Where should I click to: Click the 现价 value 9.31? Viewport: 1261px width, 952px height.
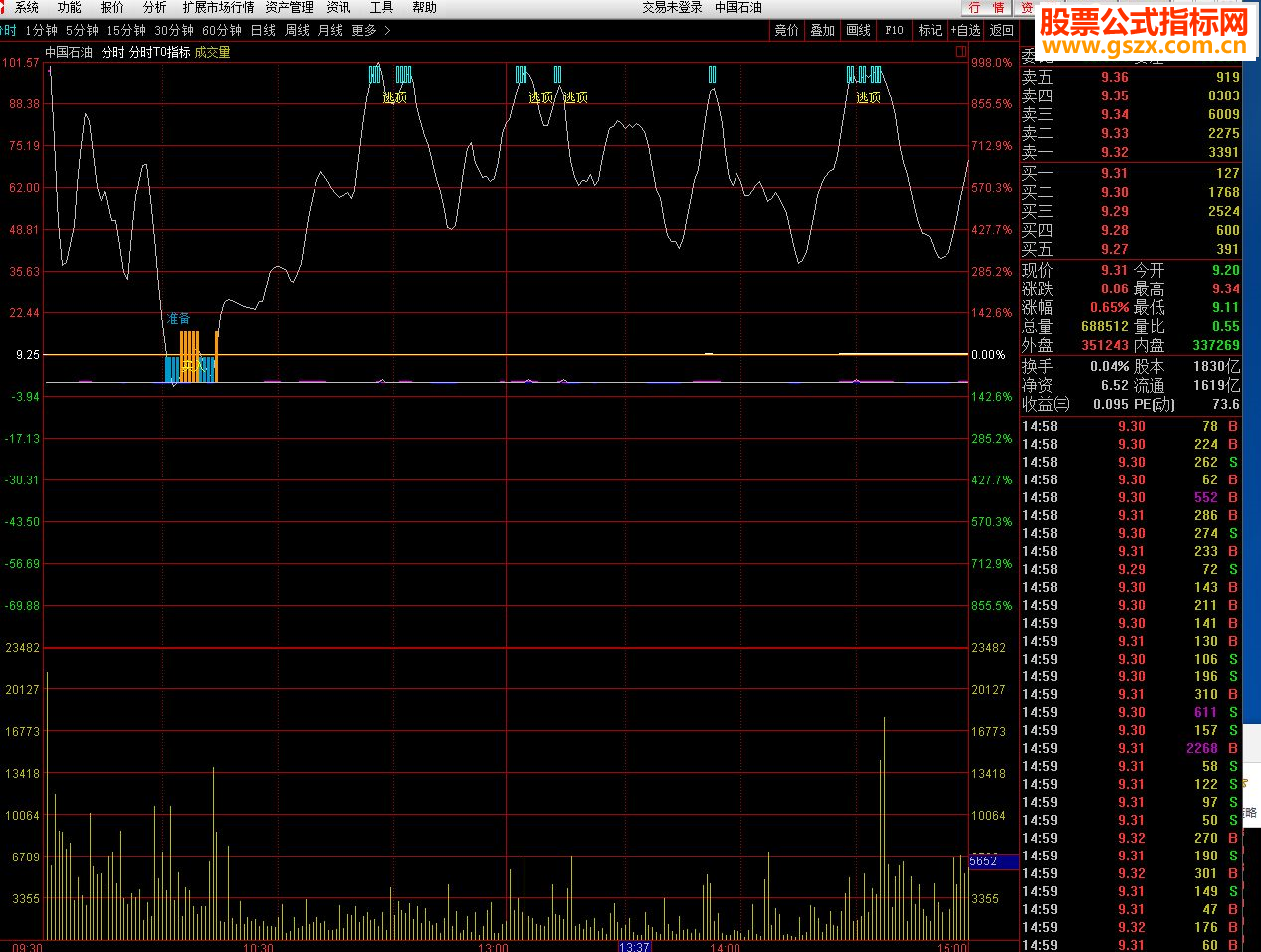(x=1114, y=270)
